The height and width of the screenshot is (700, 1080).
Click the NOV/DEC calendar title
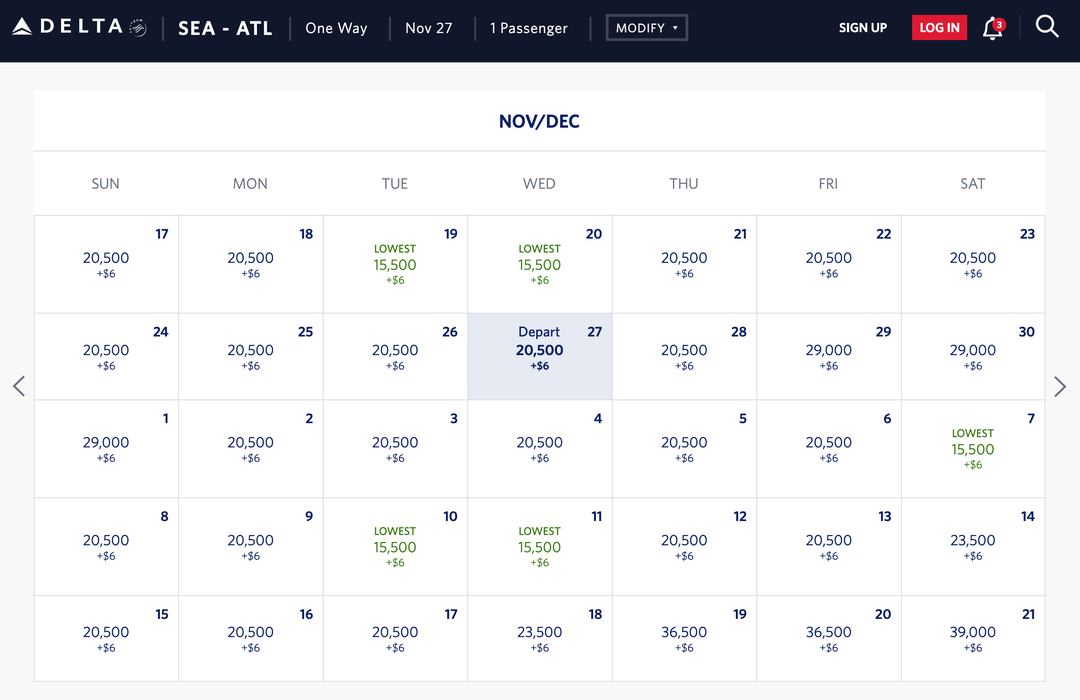click(539, 120)
